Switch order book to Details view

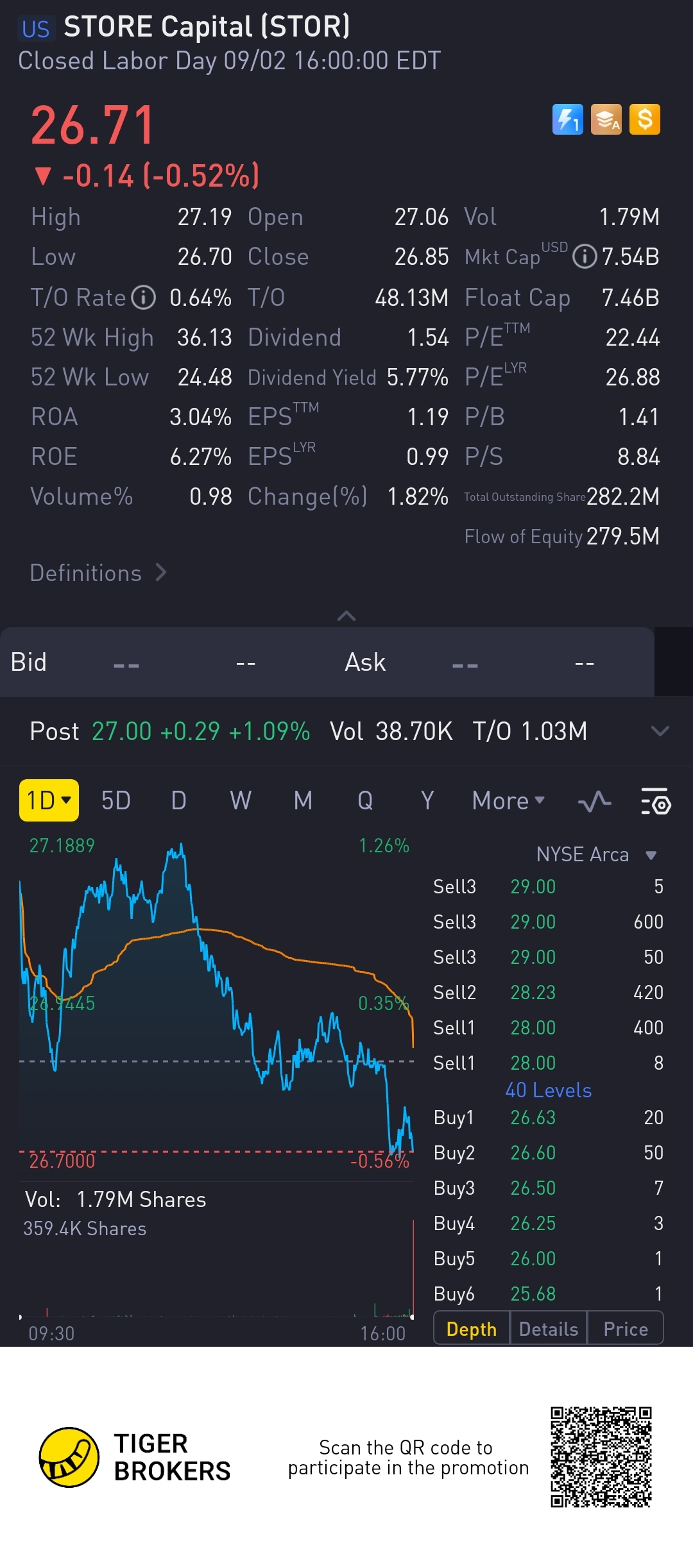[x=549, y=1329]
